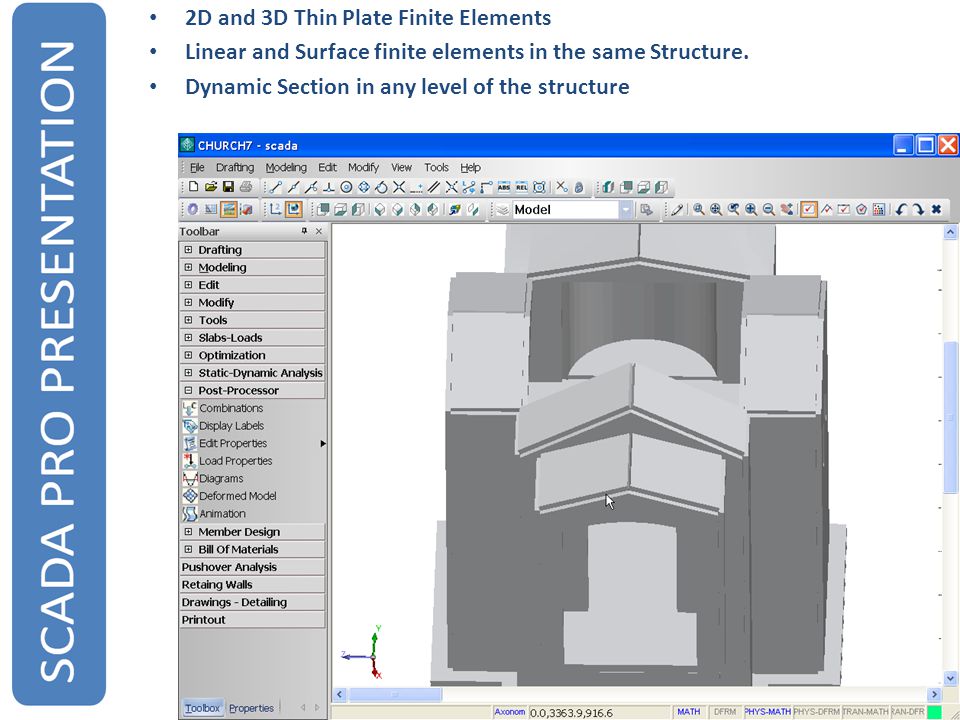This screenshot has width=960, height=720.
Task: Toggle PHYS-MATH mode in status bar
Action: click(767, 712)
